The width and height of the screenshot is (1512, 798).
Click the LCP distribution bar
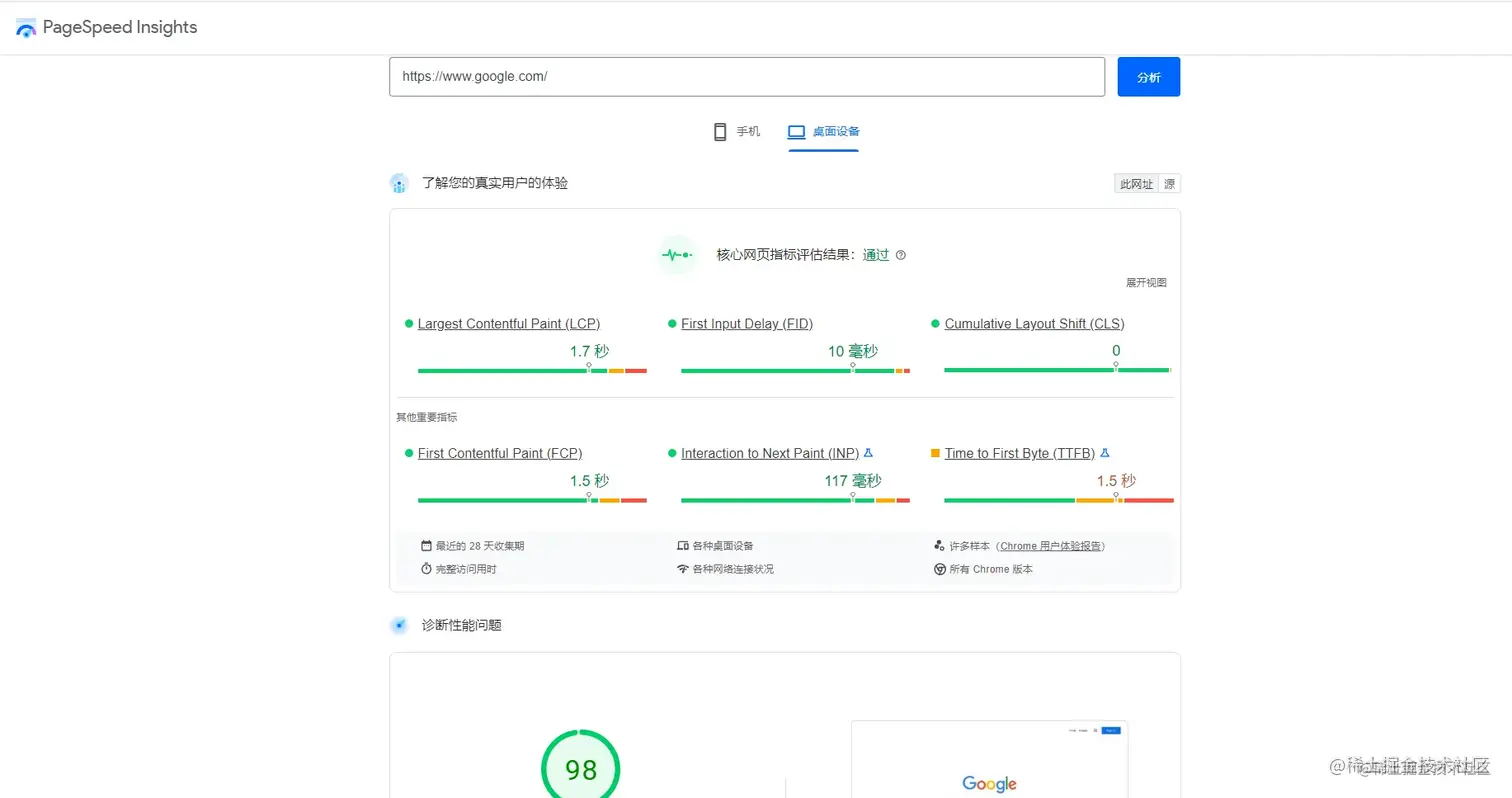[532, 371]
